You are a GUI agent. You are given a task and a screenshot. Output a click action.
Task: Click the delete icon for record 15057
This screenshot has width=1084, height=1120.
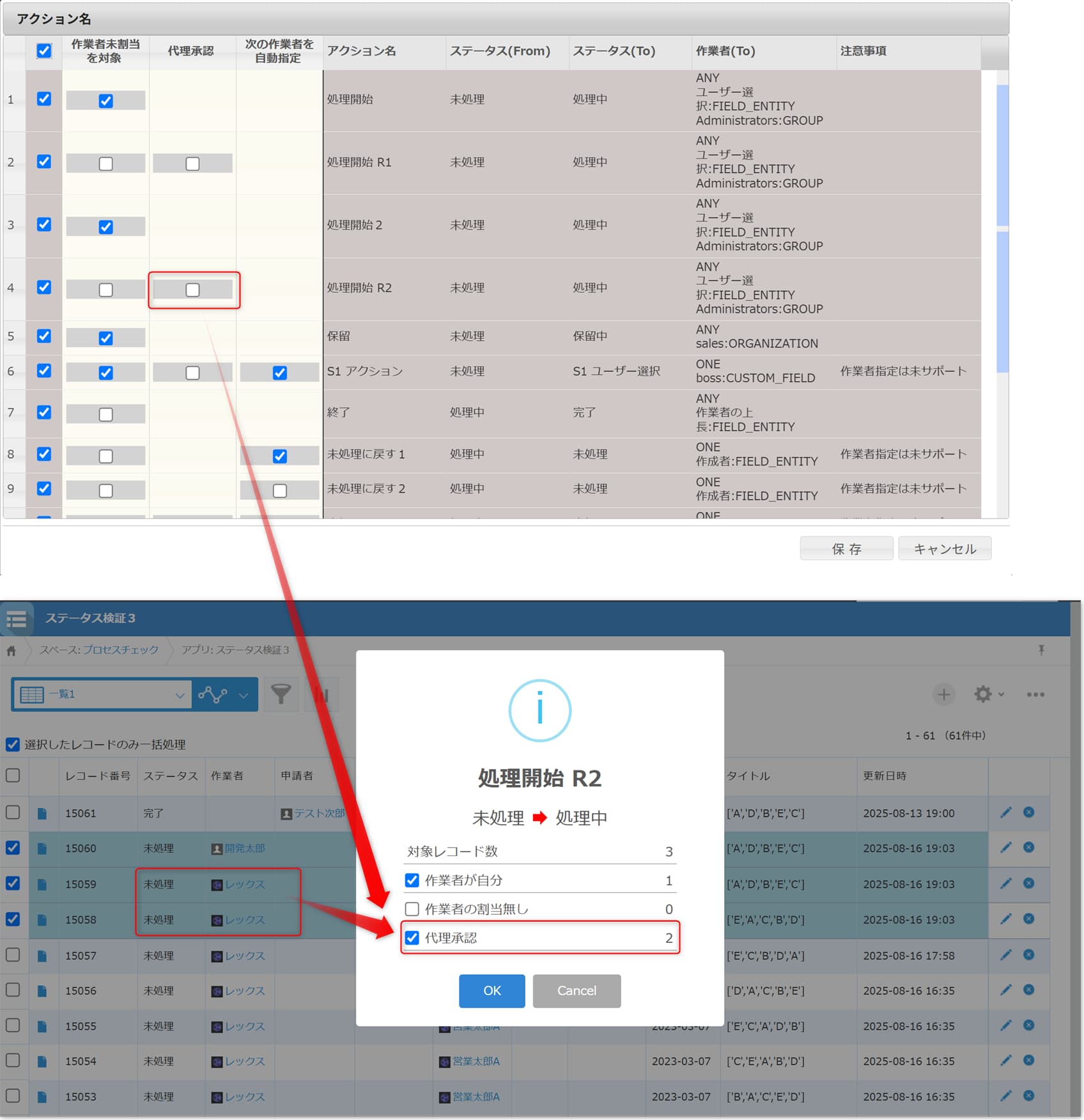[x=1028, y=954]
